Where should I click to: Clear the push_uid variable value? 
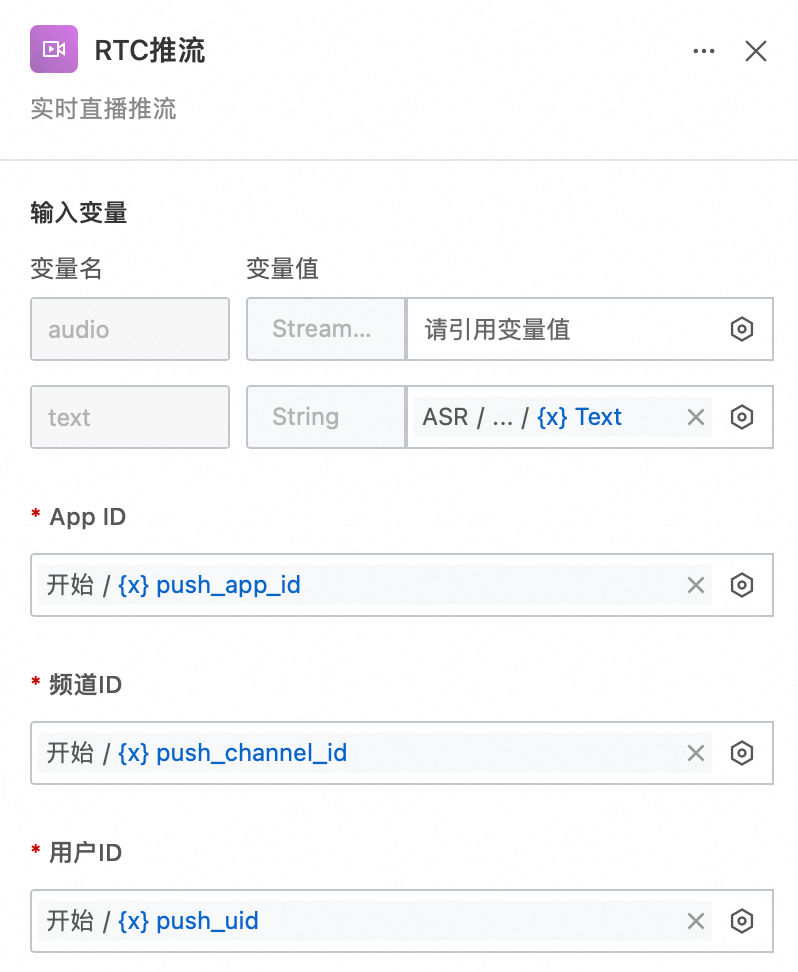coord(696,921)
